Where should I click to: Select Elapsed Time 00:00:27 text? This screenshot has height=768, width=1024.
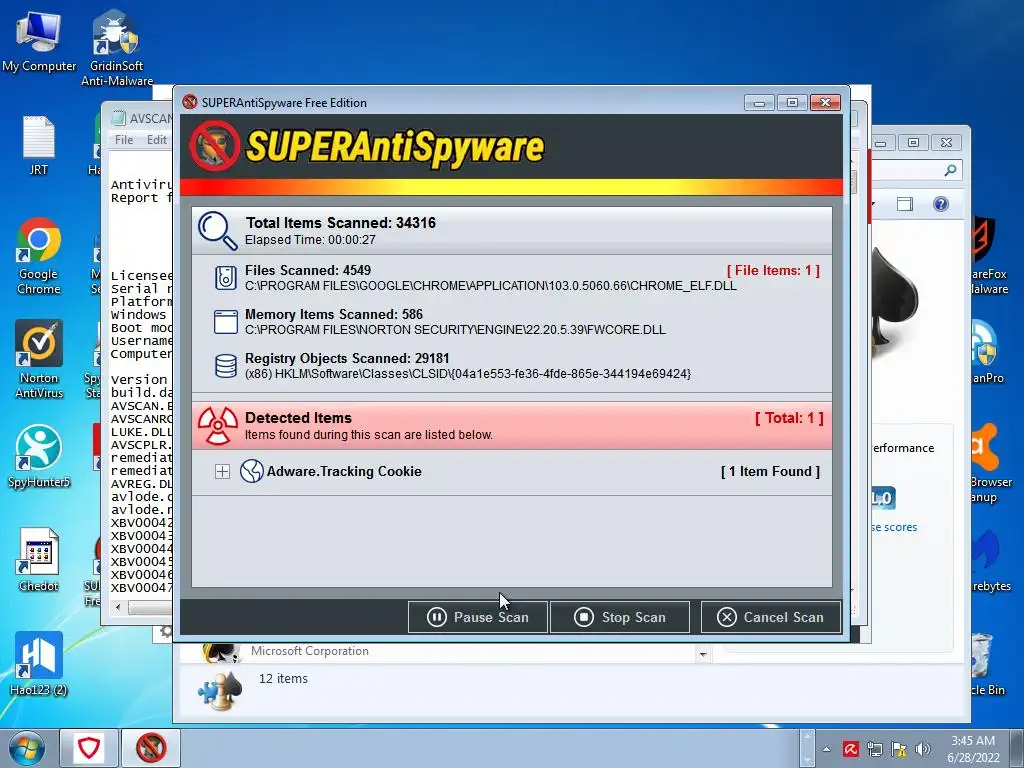point(310,240)
